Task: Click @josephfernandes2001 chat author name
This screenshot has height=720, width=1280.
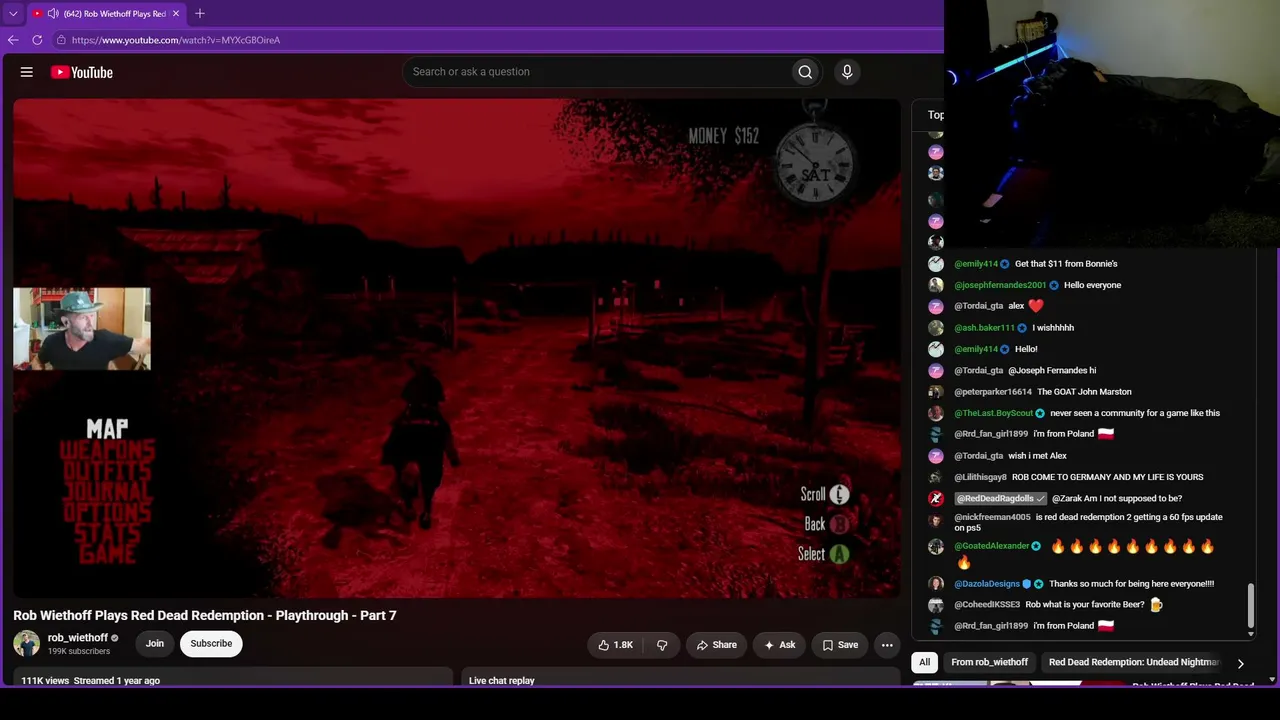Action: (x=1000, y=285)
